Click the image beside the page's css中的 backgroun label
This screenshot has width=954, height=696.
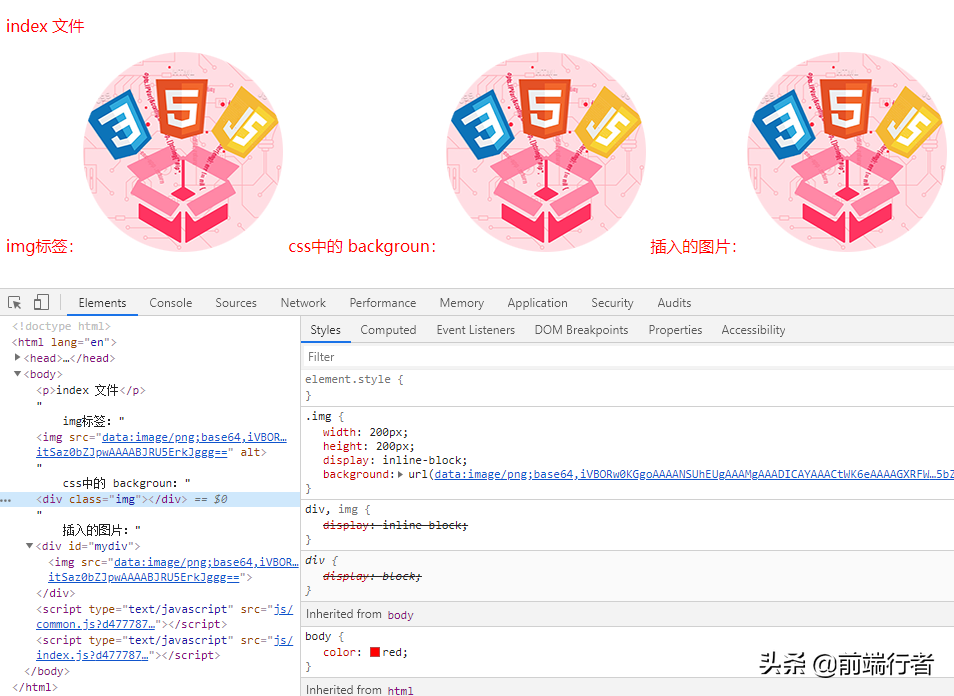pyautogui.click(x=546, y=152)
